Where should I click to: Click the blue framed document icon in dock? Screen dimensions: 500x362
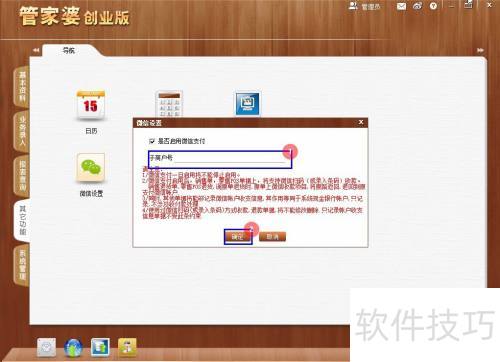tap(100, 347)
